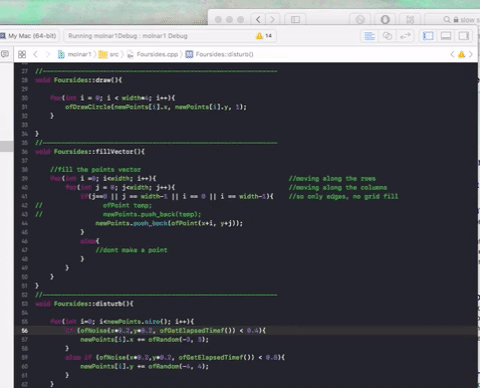Open the Foursides::disturb() jump bar segment
480x388 pixels.
click(219, 54)
